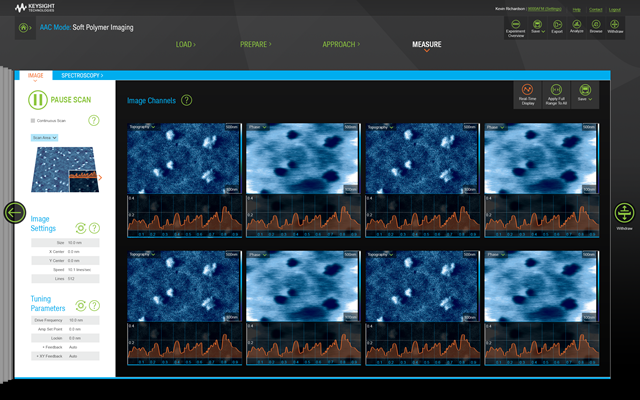Expand the first Topography channel dropdown

pyautogui.click(x=145, y=127)
